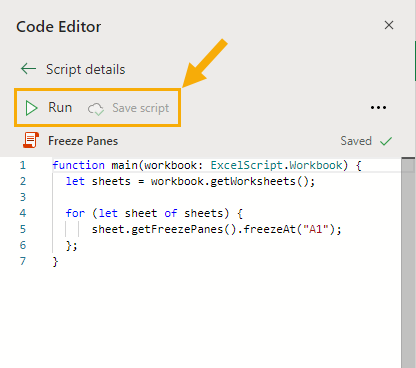Click the Saved status text
The height and width of the screenshot is (368, 416).
(356, 141)
